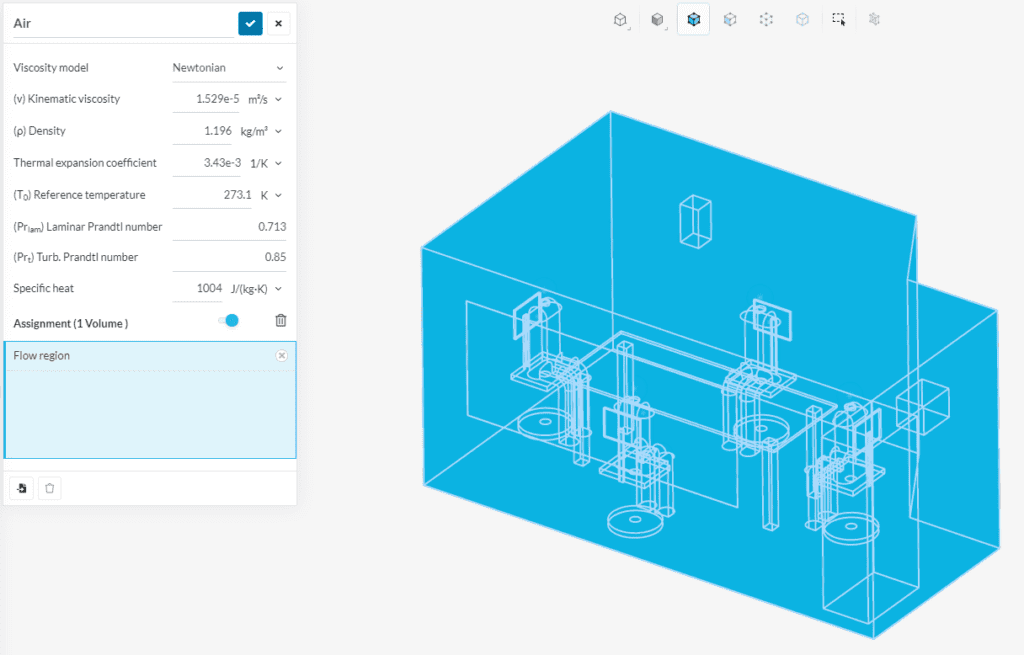1024x655 pixels.
Task: Click the small trash icon at panel bottom
Action: point(49,487)
